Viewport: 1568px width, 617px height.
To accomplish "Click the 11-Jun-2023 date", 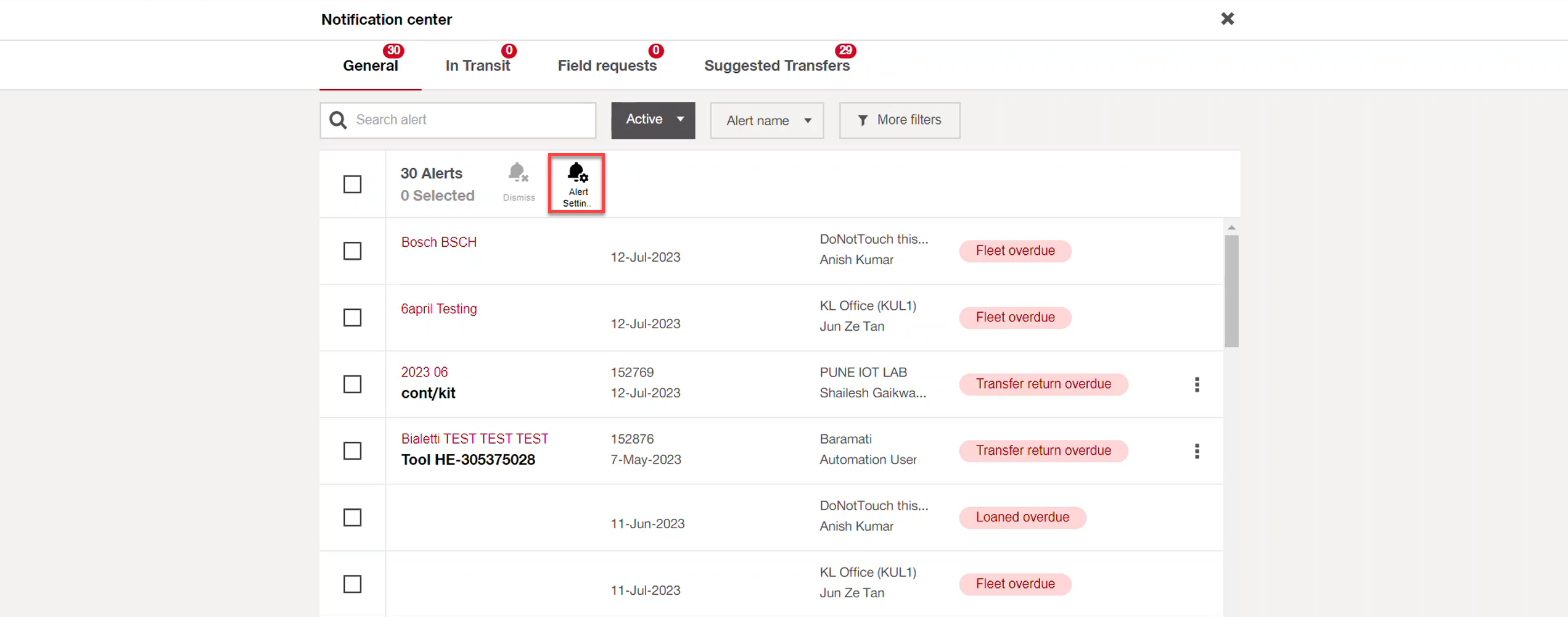I will [x=647, y=524].
